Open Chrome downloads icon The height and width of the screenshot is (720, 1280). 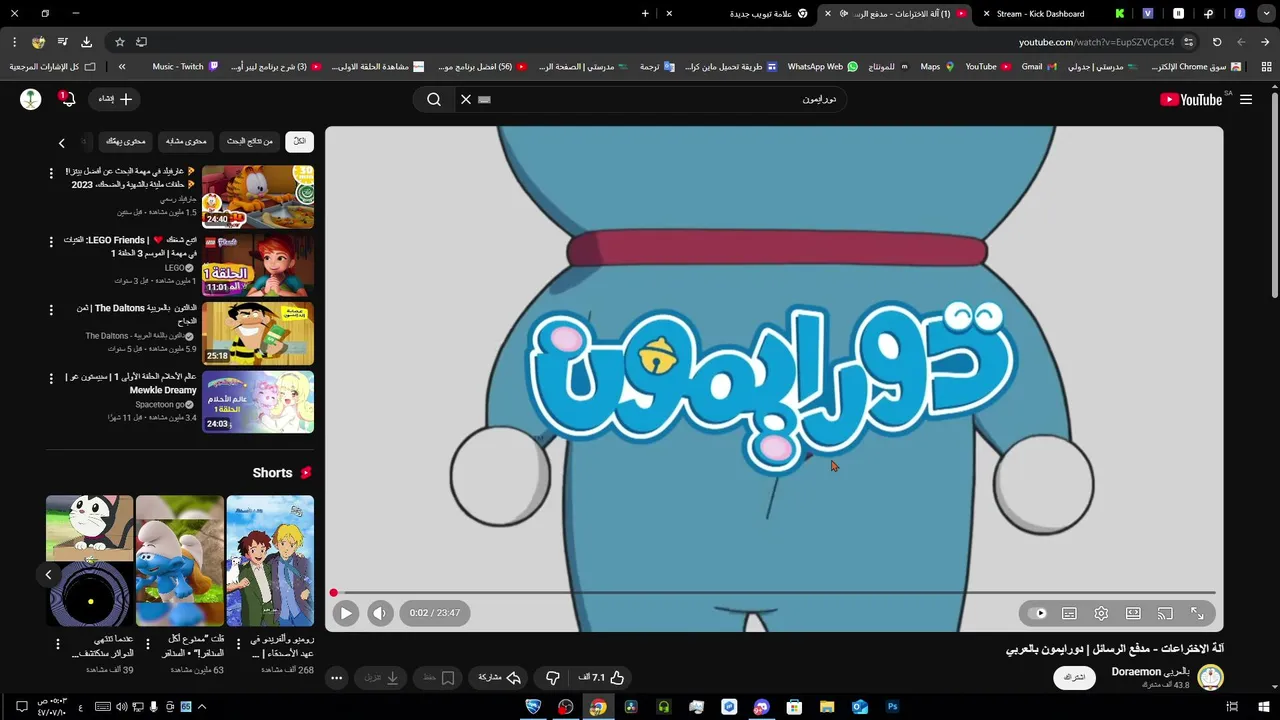click(86, 42)
